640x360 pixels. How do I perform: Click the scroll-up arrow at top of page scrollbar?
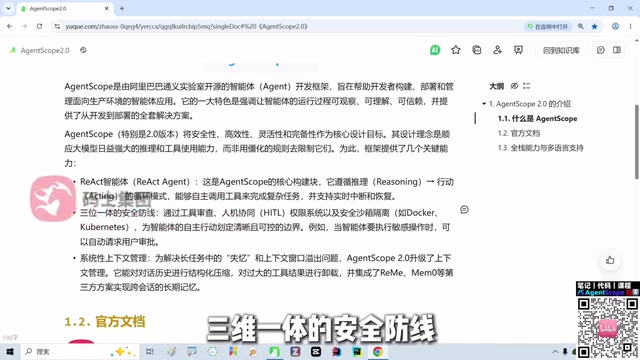[637, 40]
